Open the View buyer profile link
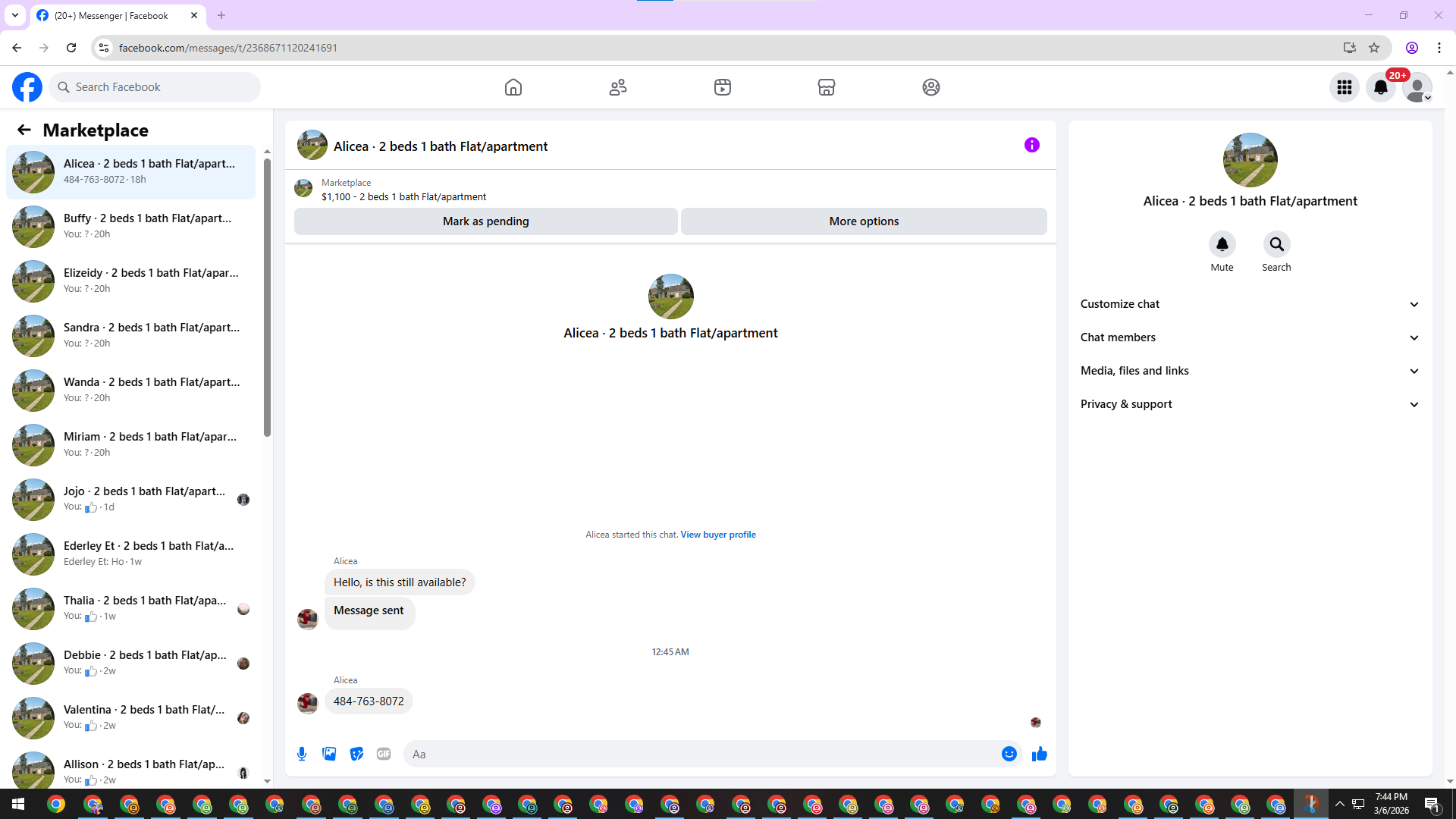 click(x=717, y=535)
